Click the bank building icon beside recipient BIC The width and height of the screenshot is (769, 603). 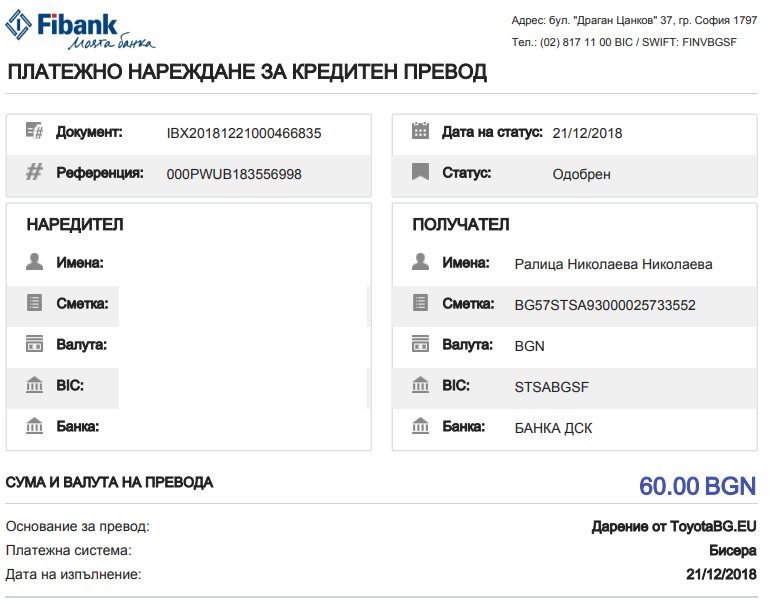[x=421, y=386]
